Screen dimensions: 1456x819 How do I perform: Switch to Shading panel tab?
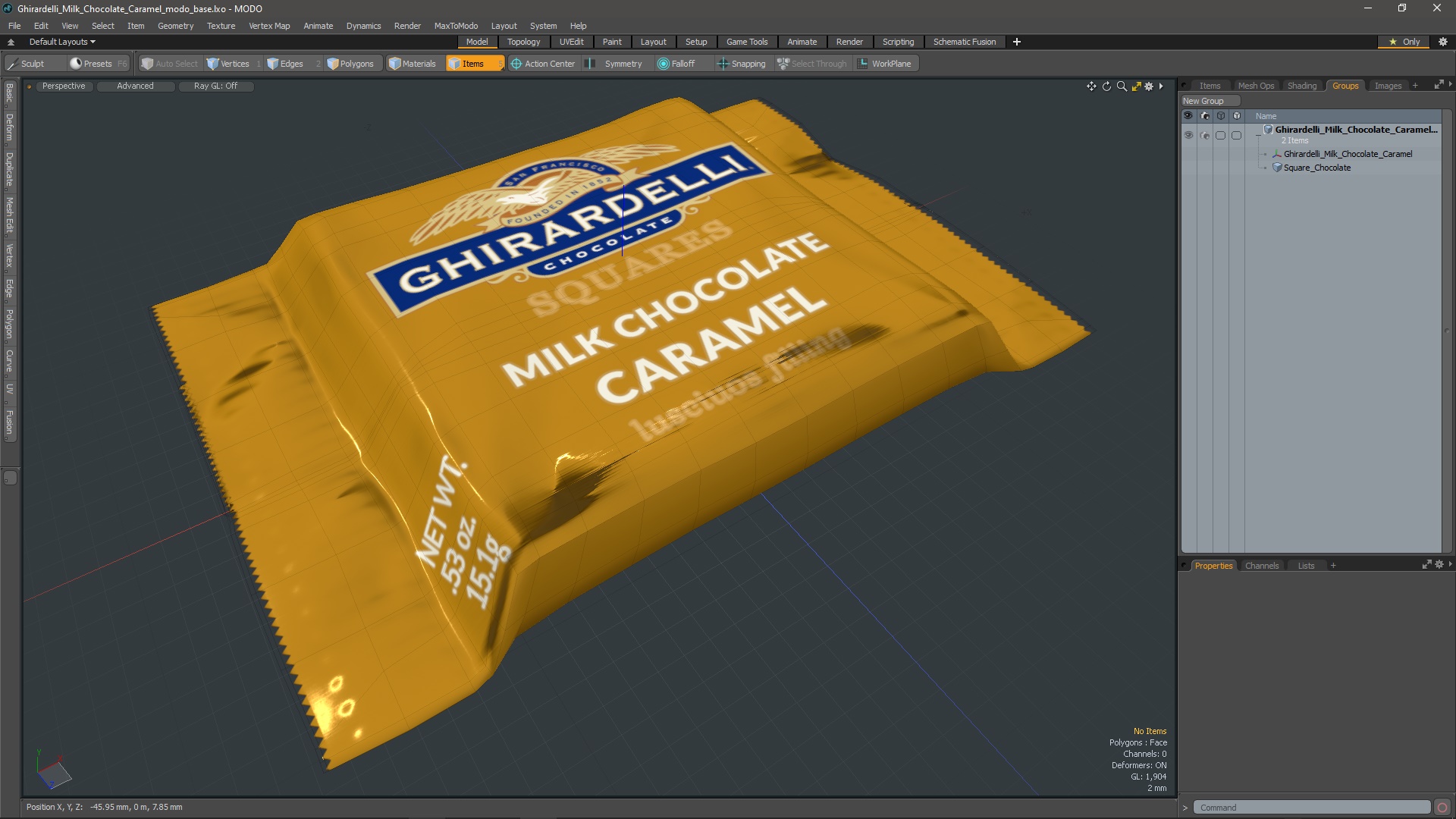click(x=1302, y=86)
